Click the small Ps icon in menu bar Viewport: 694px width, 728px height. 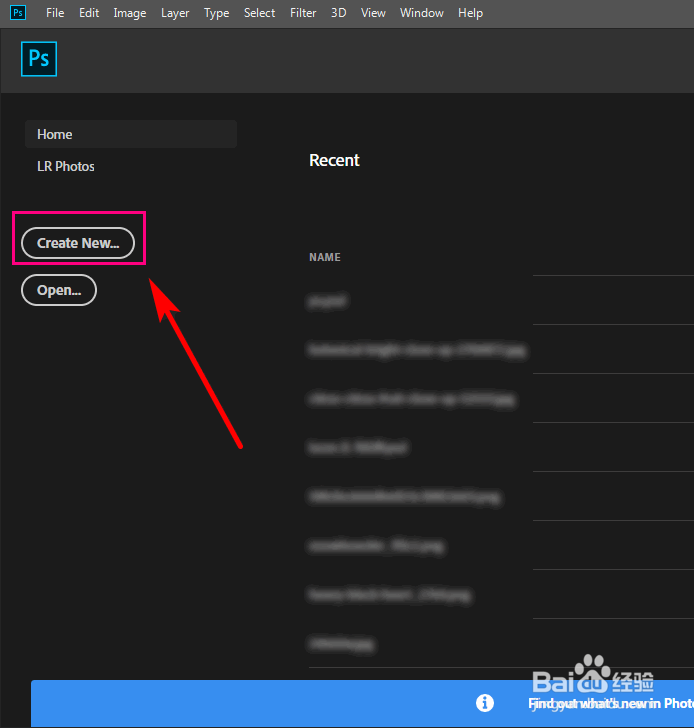(x=18, y=13)
